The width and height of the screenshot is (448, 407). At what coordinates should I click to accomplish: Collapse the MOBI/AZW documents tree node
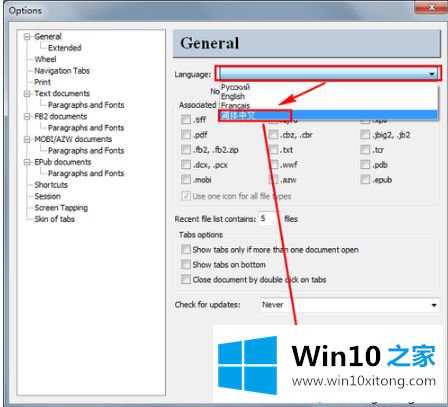[27, 139]
